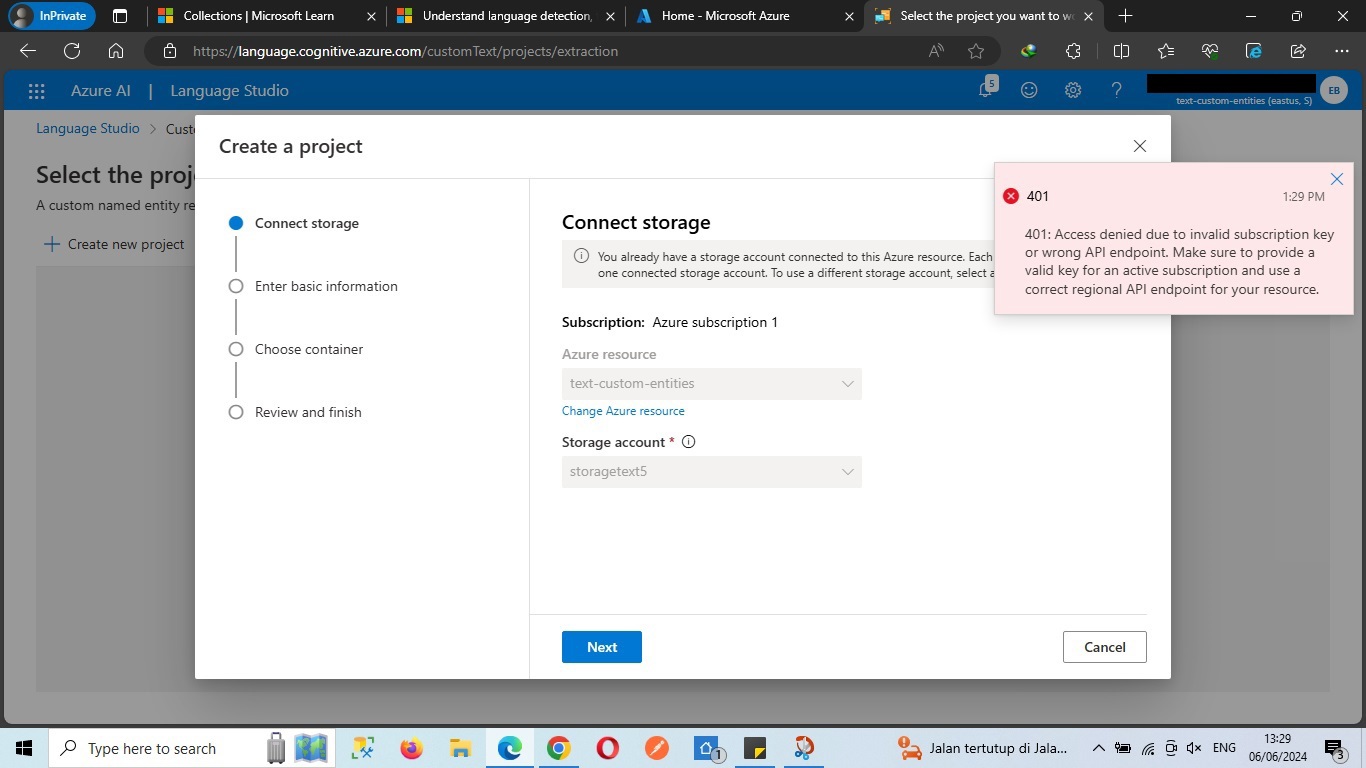The image size is (1366, 768).
Task: Toggle the browser split screen
Action: [x=1121, y=51]
